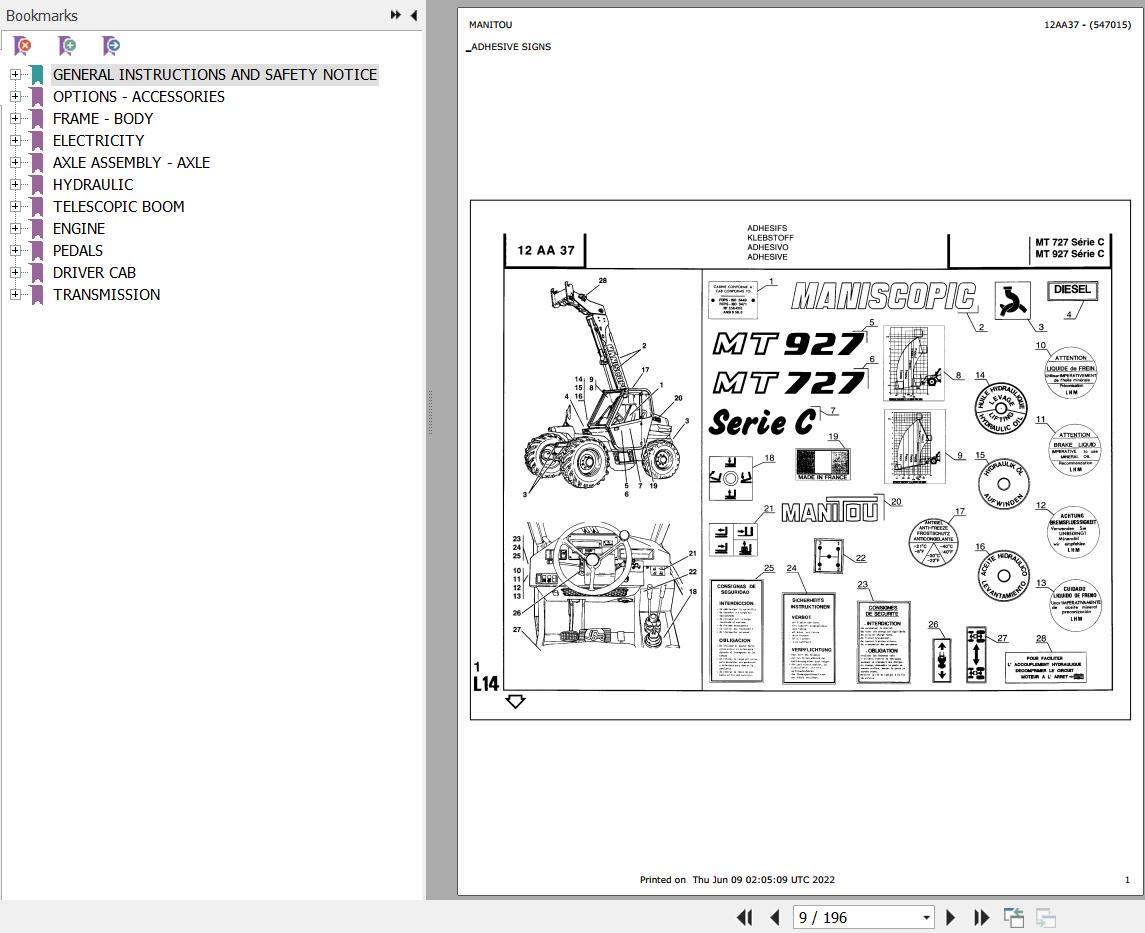Go to first page button
Viewport: 1145px width, 933px height.
tap(744, 918)
